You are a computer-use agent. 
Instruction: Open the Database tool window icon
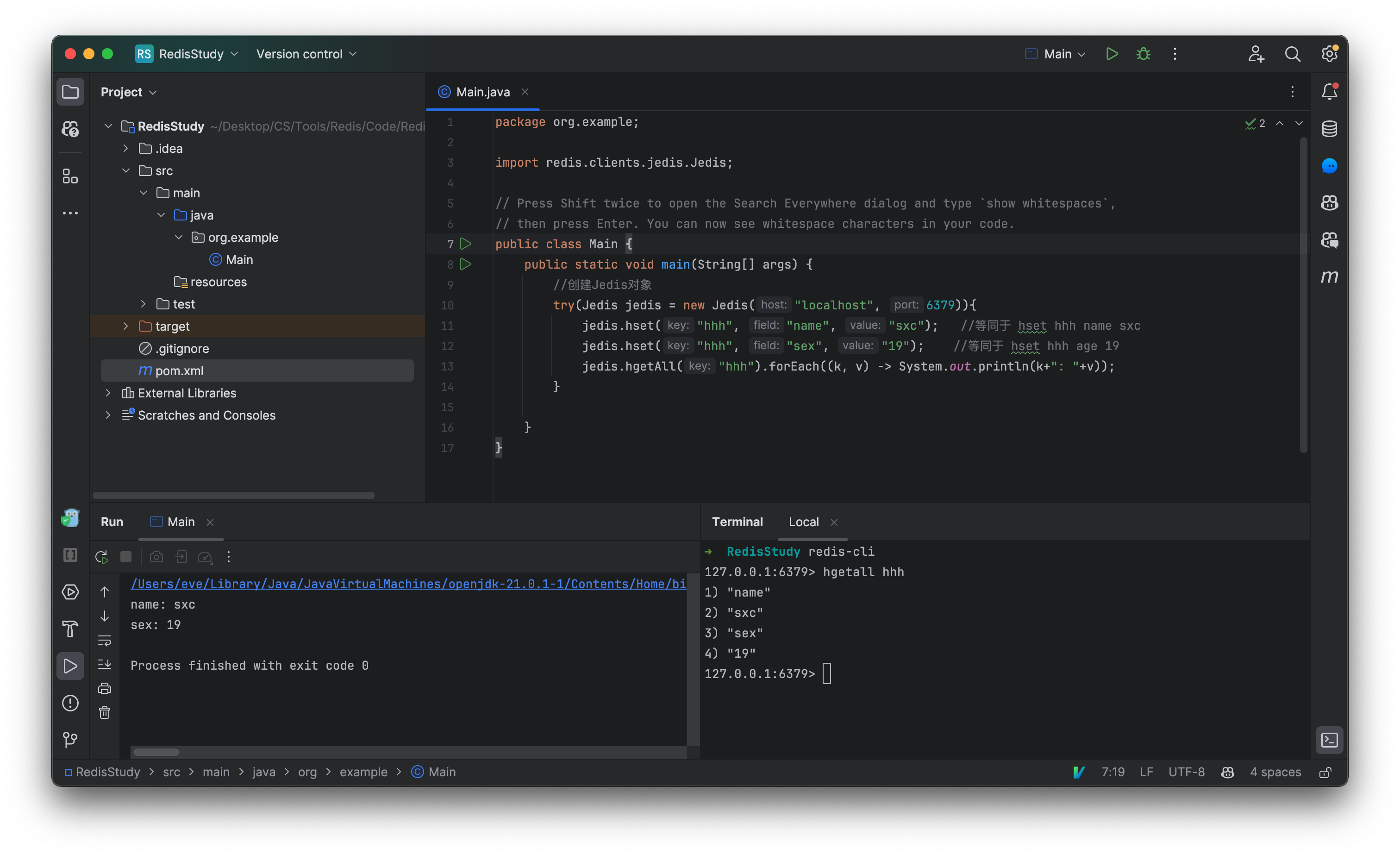pos(1329,129)
